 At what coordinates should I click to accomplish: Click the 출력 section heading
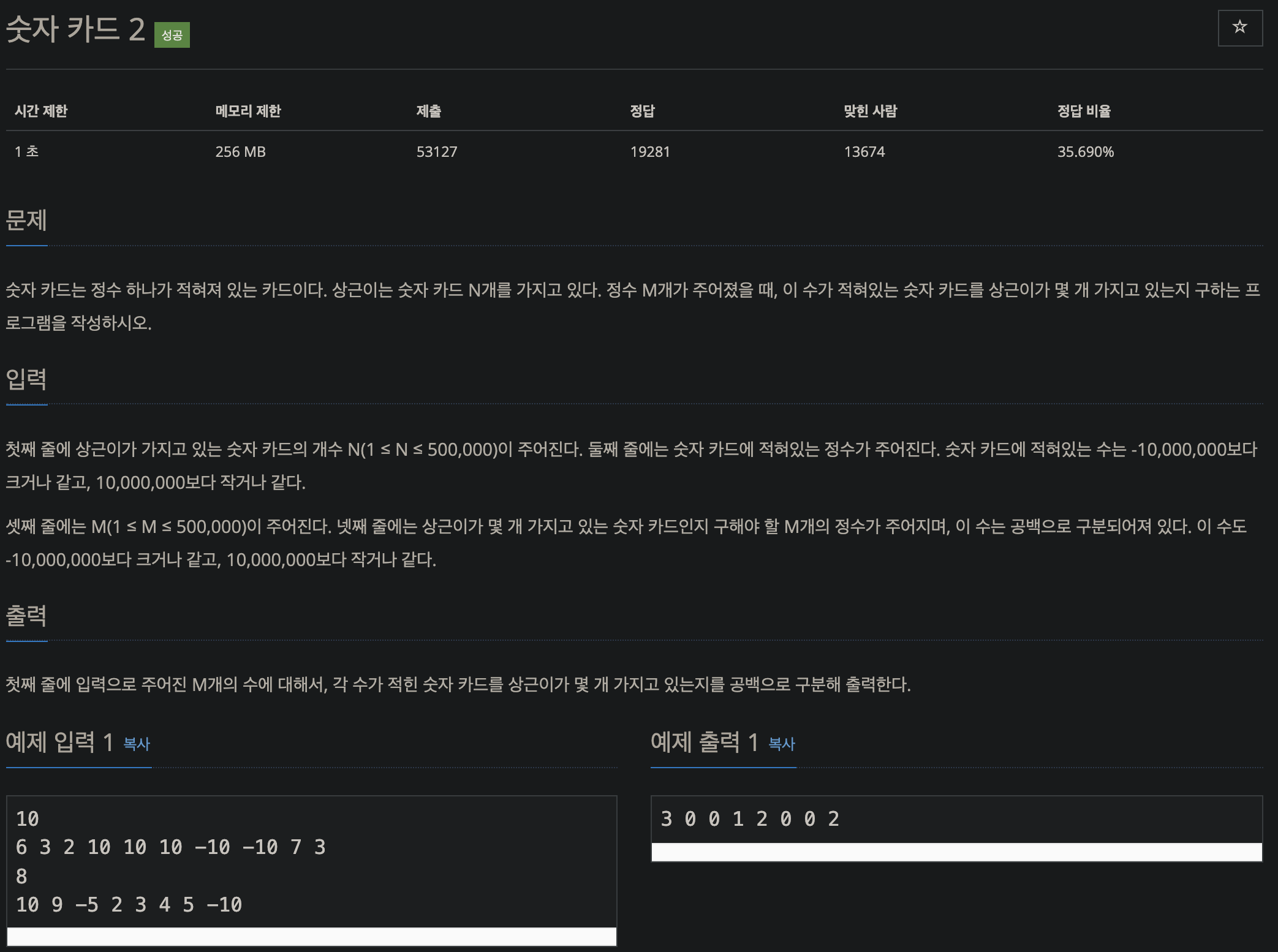click(x=26, y=615)
